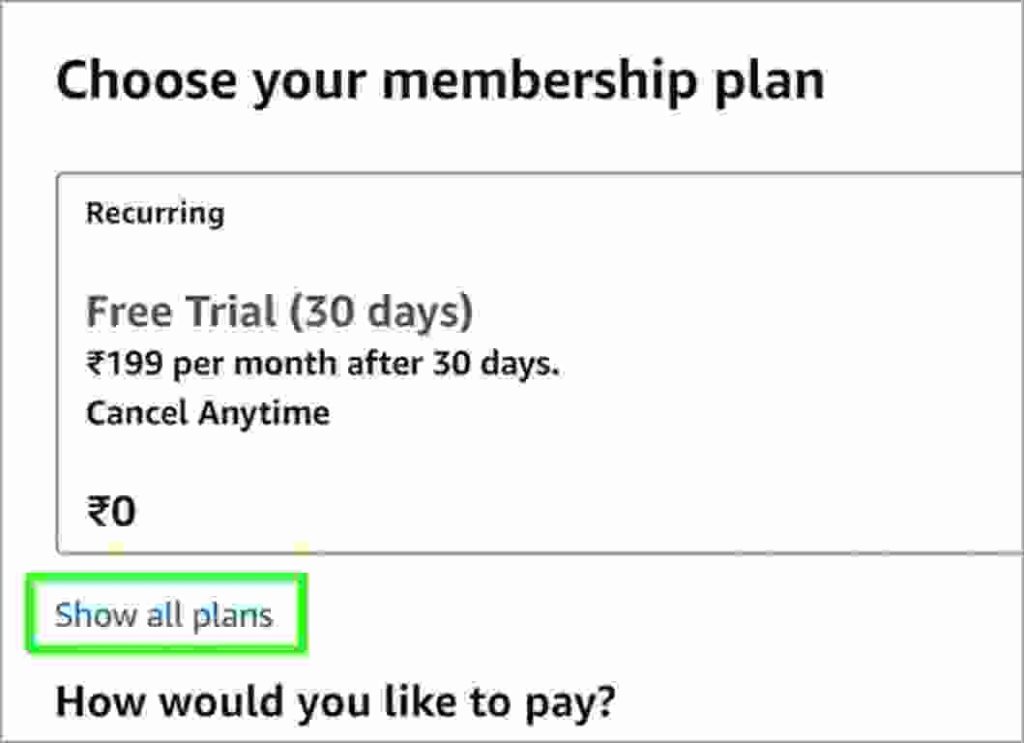Click the Recurring label at card top

[x=155, y=213]
